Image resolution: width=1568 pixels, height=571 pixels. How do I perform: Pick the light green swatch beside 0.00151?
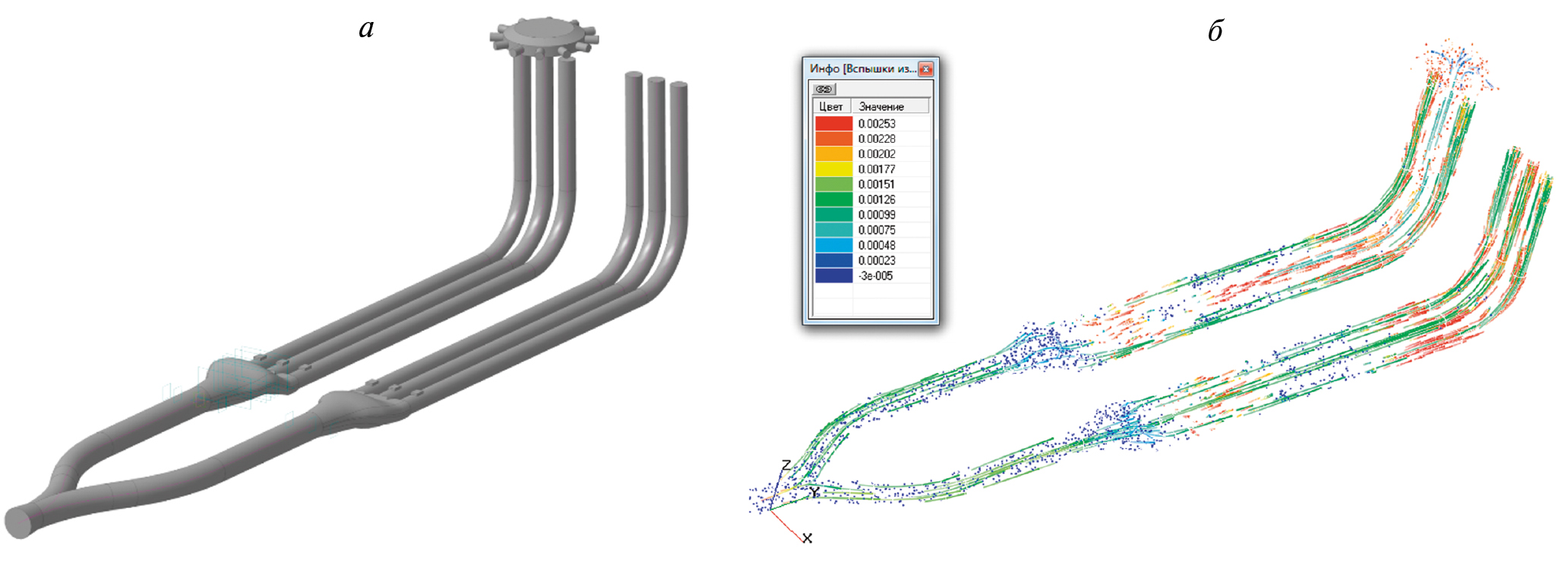(833, 185)
